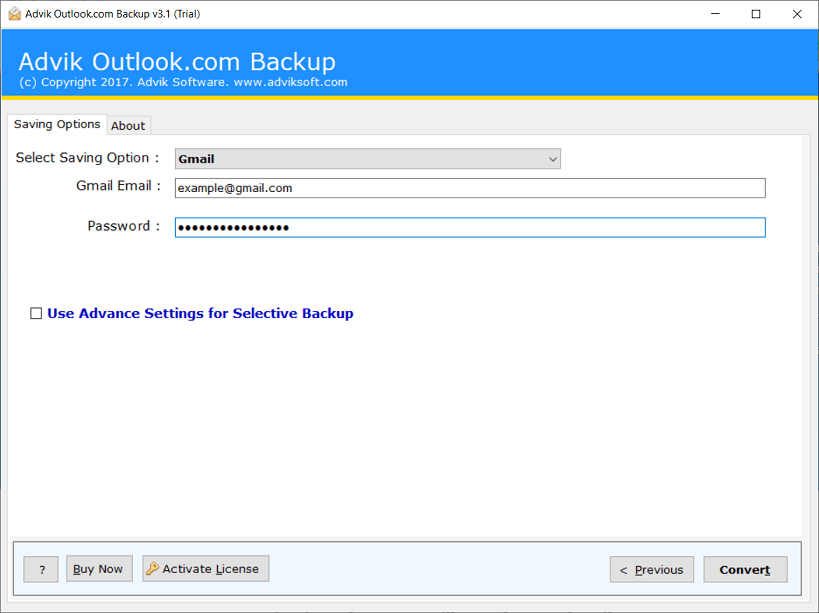Open the Select Saving Option dropdown
Viewport: 819px width, 613px height.
[367, 159]
